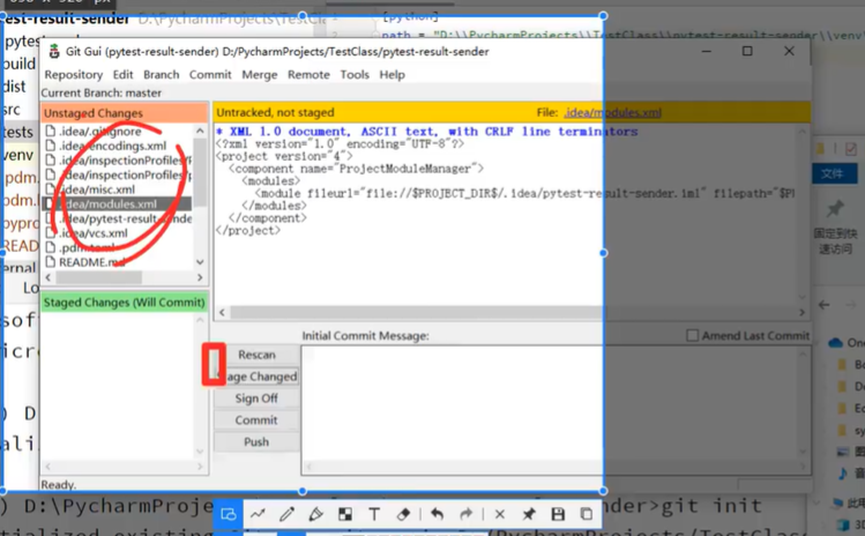Select the eraser tool
Screen dimensions: 865x536
point(403,514)
